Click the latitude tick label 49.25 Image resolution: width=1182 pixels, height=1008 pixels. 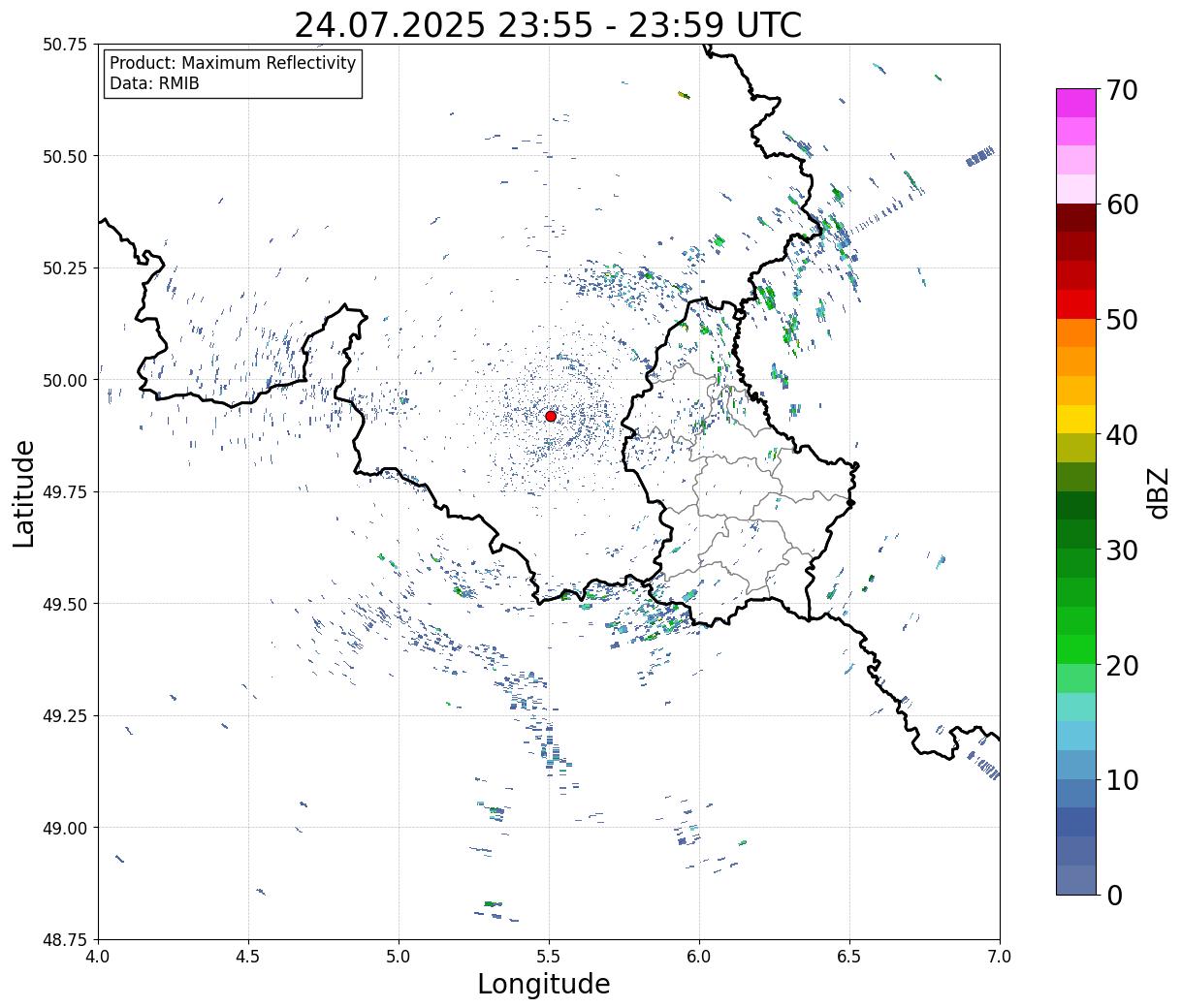point(65,716)
